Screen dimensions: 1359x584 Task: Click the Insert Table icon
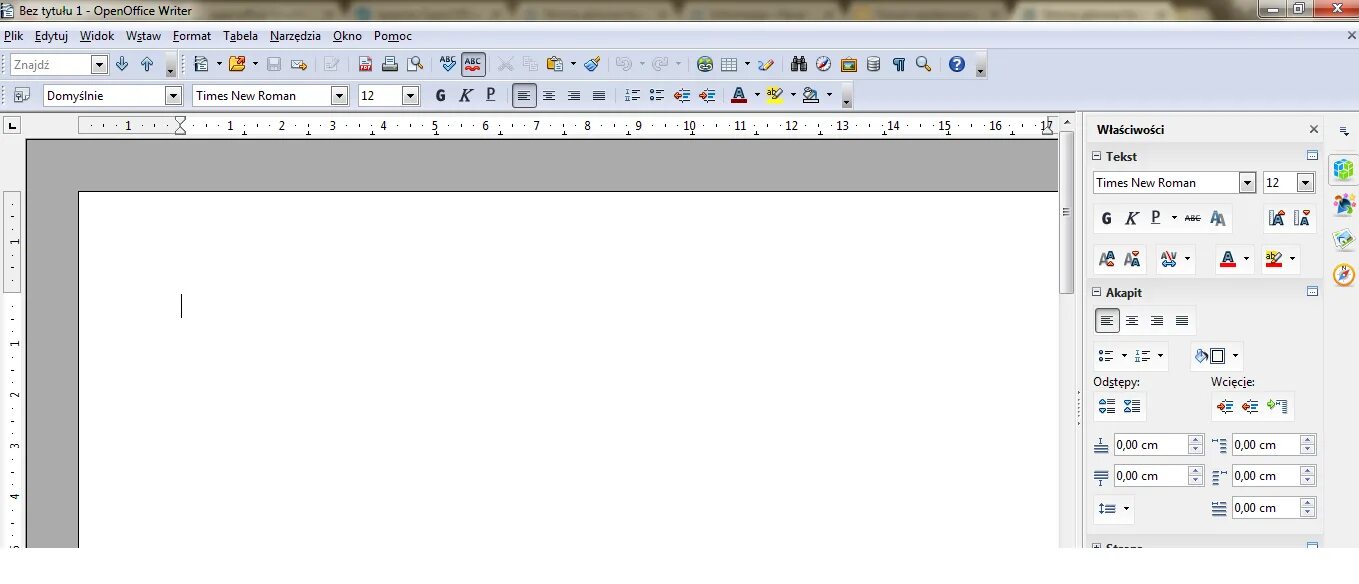click(729, 64)
